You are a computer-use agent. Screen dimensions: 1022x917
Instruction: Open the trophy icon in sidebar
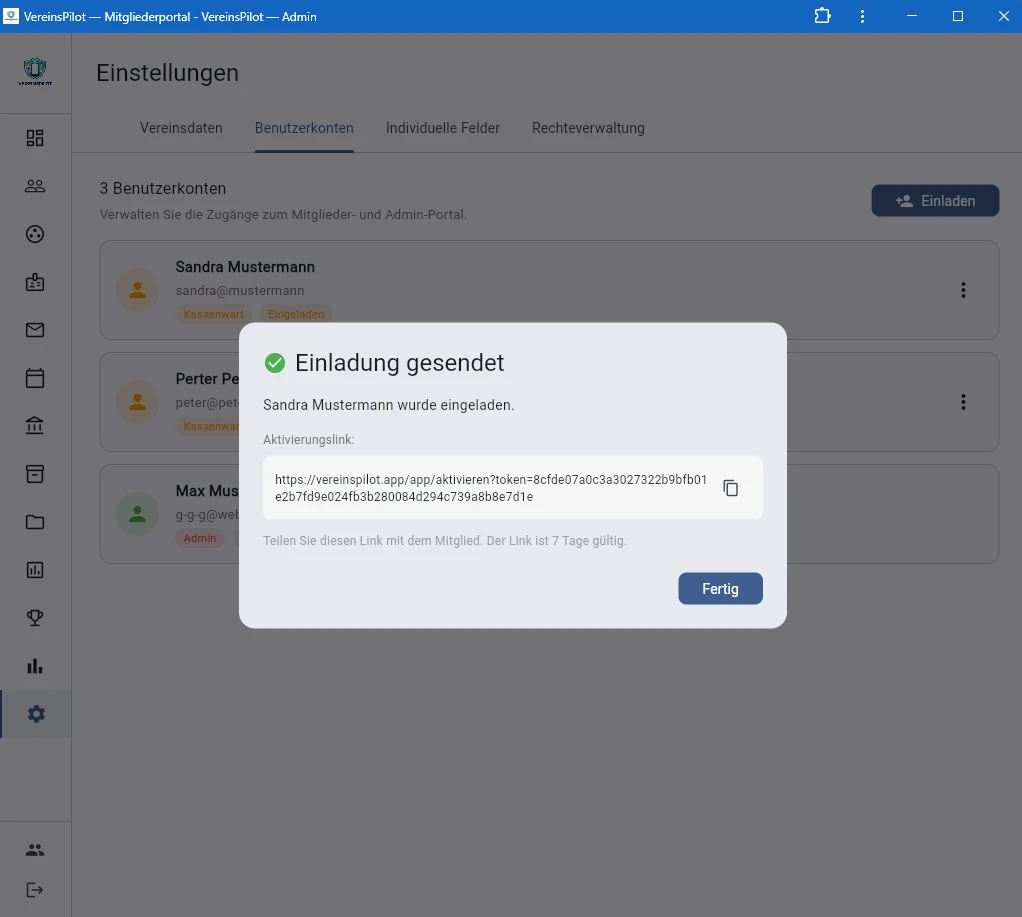click(x=35, y=618)
